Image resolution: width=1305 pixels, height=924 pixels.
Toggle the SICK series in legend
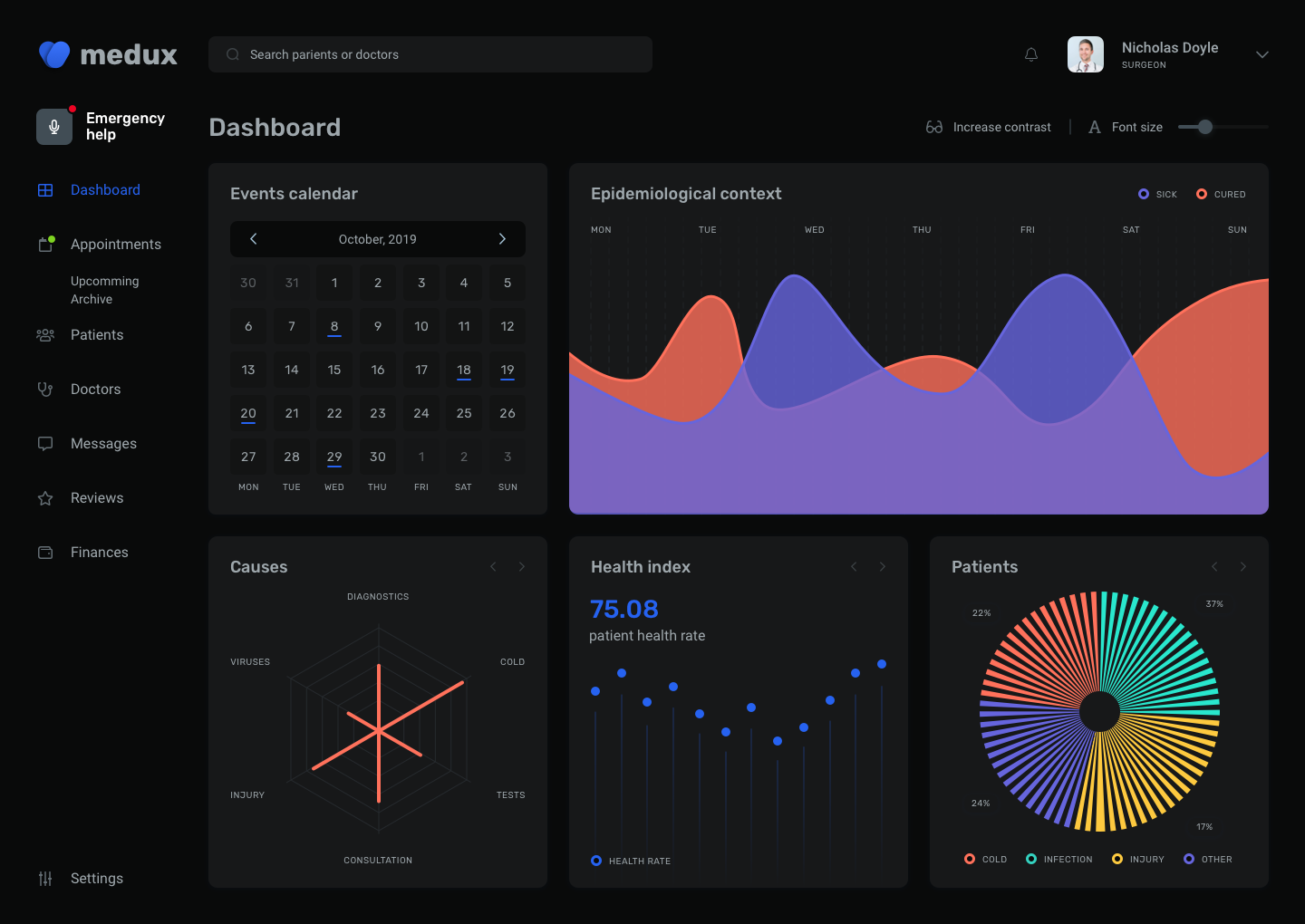[x=1157, y=194]
